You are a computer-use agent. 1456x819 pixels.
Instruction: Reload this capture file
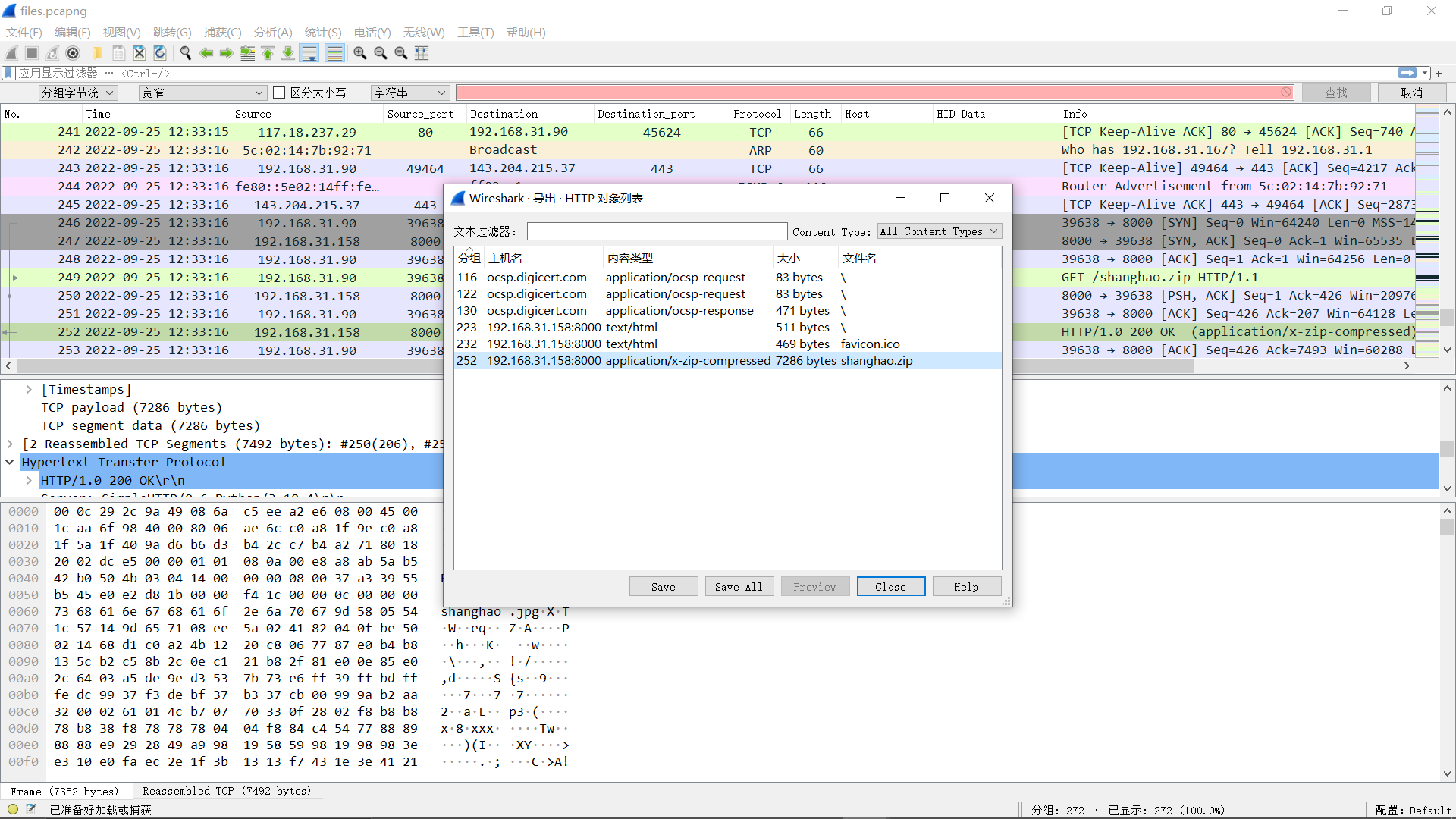coord(160,53)
